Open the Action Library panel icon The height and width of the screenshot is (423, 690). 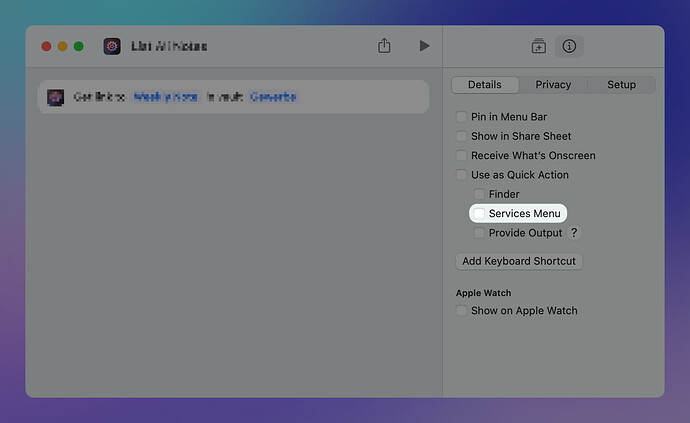click(x=538, y=46)
